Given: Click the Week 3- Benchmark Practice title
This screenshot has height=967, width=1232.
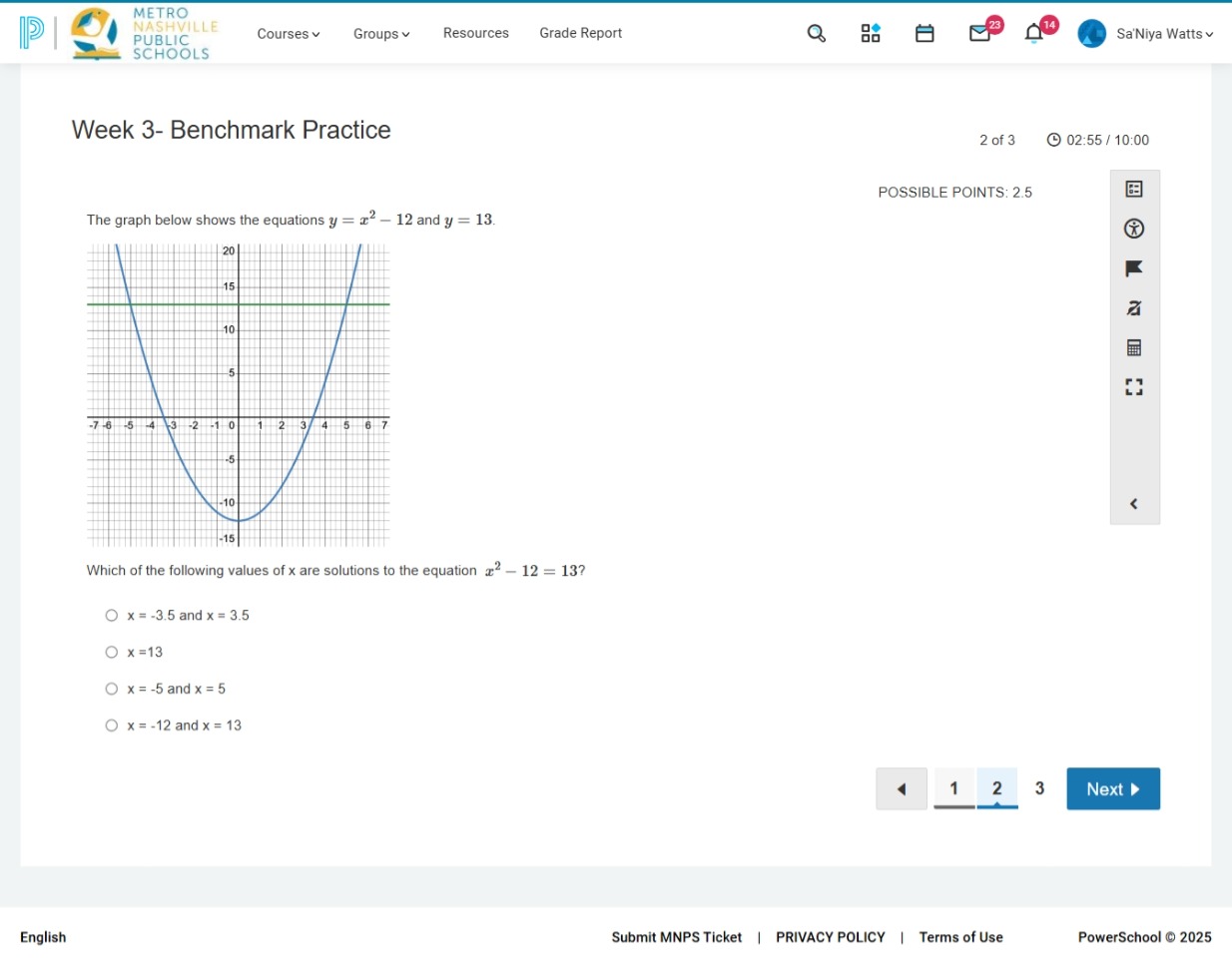Looking at the screenshot, I should click(x=232, y=130).
